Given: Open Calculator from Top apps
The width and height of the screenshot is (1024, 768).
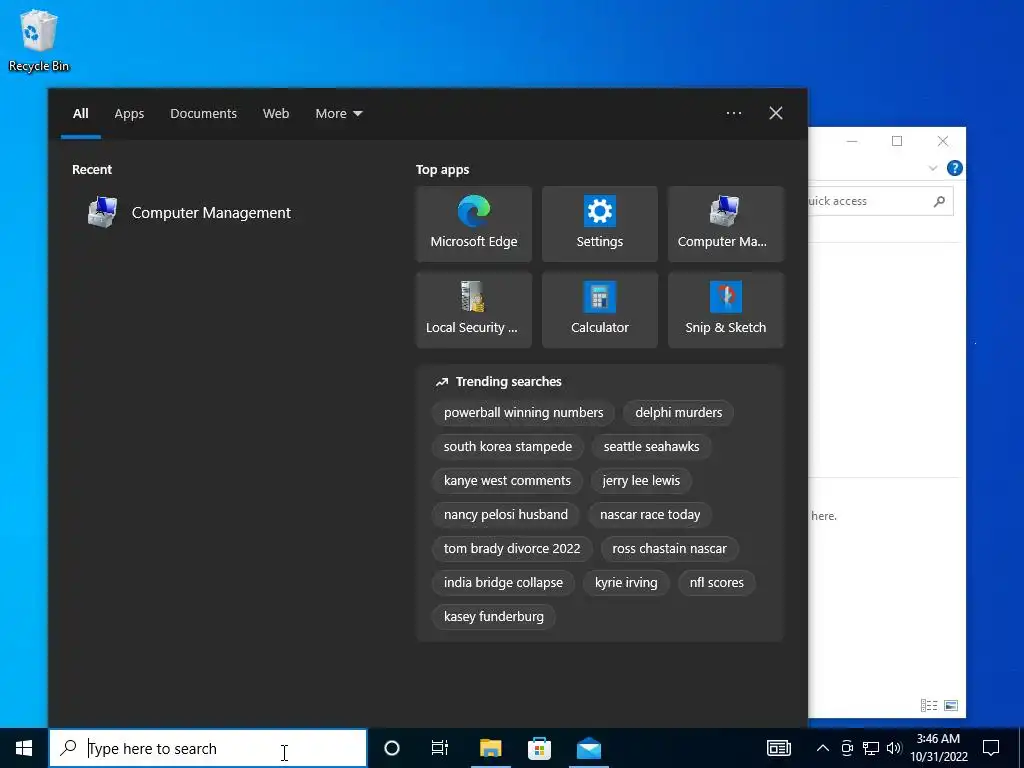Looking at the screenshot, I should point(600,310).
